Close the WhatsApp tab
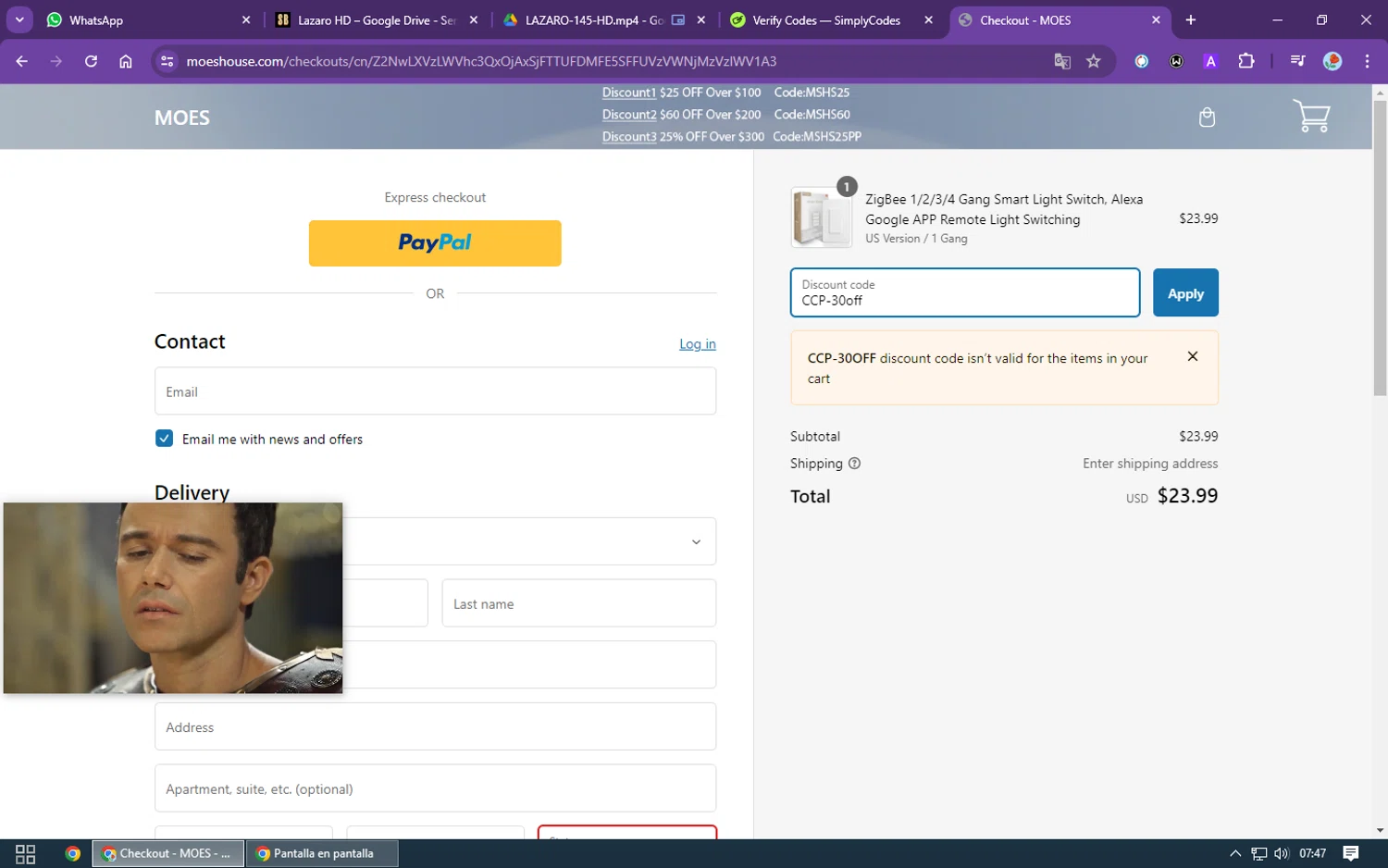Viewport: 1388px width, 868px height. pyautogui.click(x=246, y=19)
